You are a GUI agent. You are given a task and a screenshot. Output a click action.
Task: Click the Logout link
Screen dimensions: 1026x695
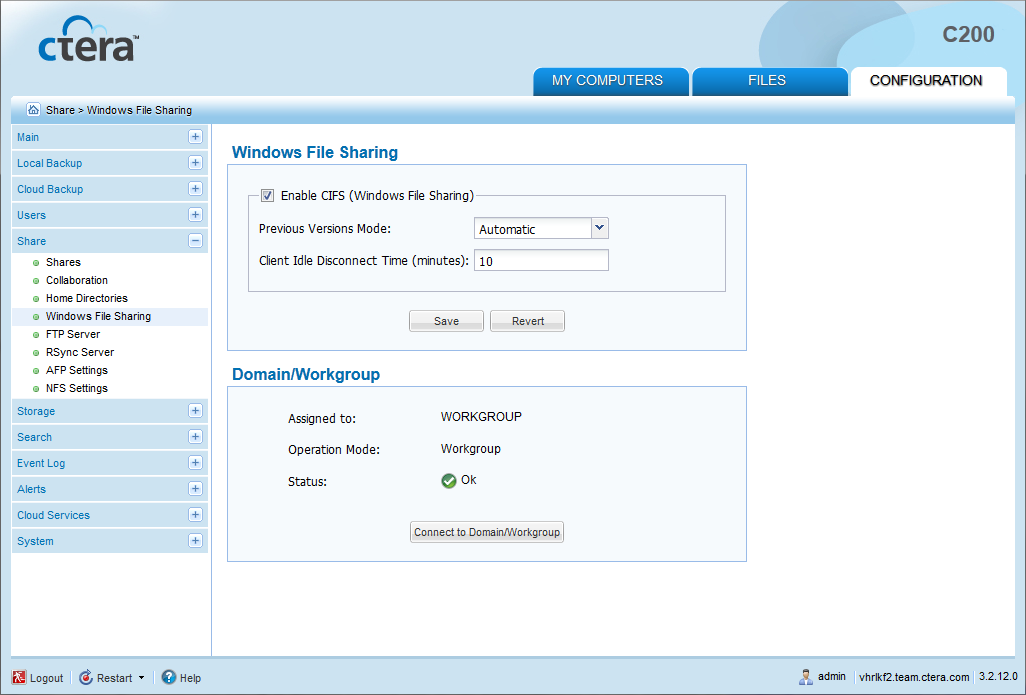pos(46,678)
